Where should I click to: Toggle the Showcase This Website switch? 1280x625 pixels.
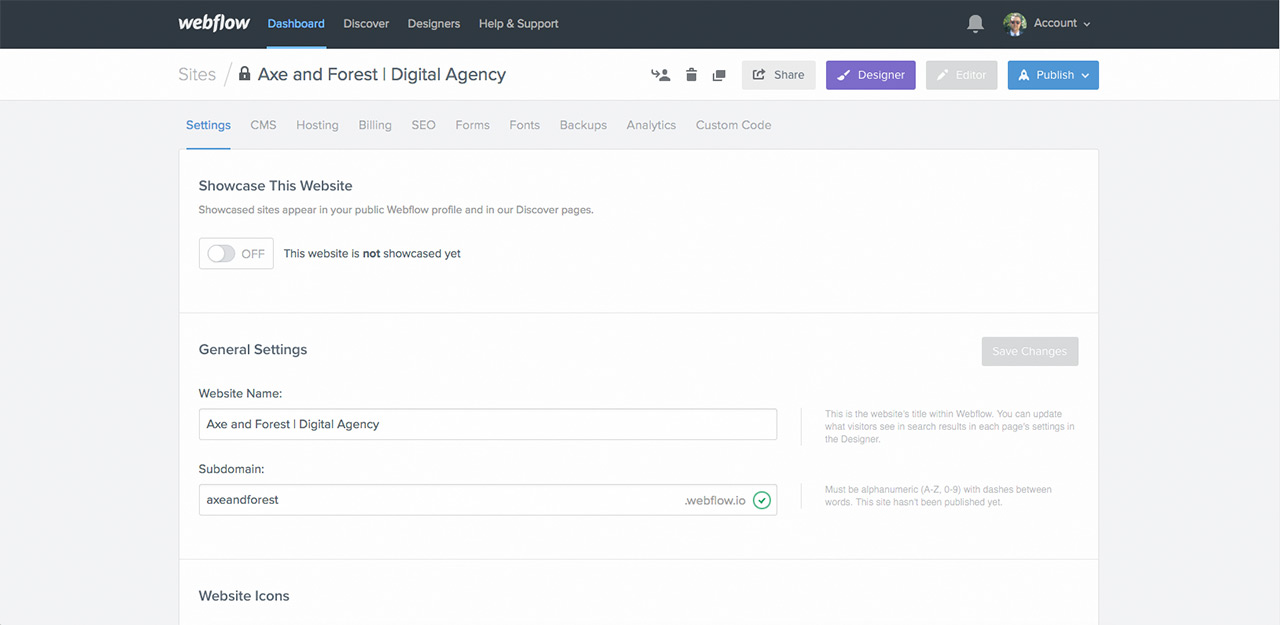236,254
